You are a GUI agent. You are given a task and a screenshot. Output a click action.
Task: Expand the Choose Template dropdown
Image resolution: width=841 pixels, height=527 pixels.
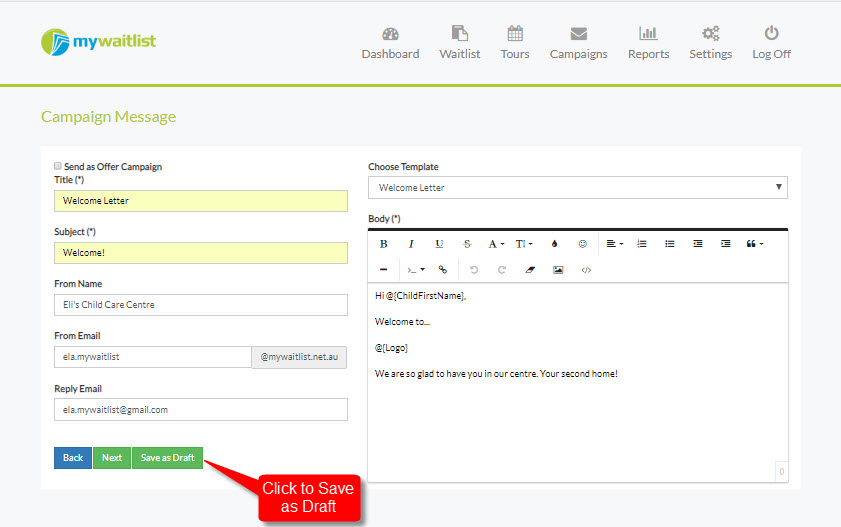pos(578,188)
